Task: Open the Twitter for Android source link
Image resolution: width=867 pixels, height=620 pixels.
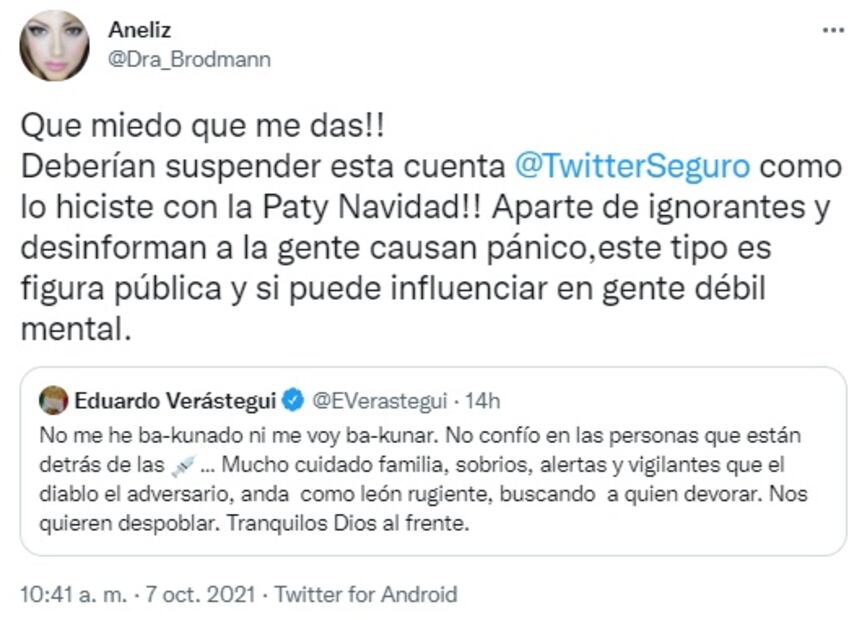Action: click(366, 594)
